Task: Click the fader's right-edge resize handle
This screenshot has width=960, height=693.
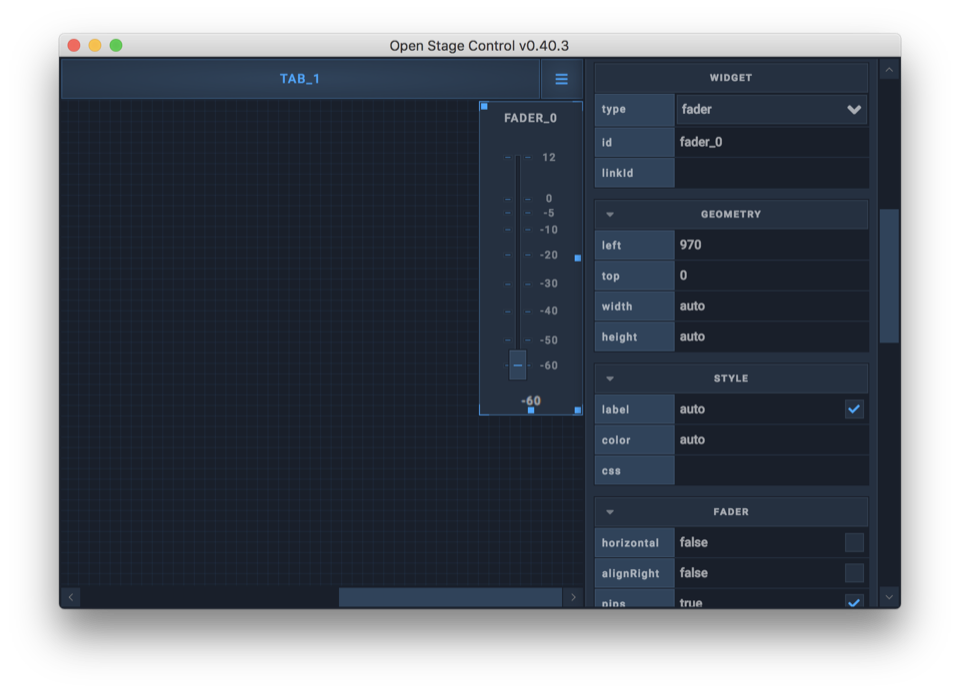Action: 578,258
